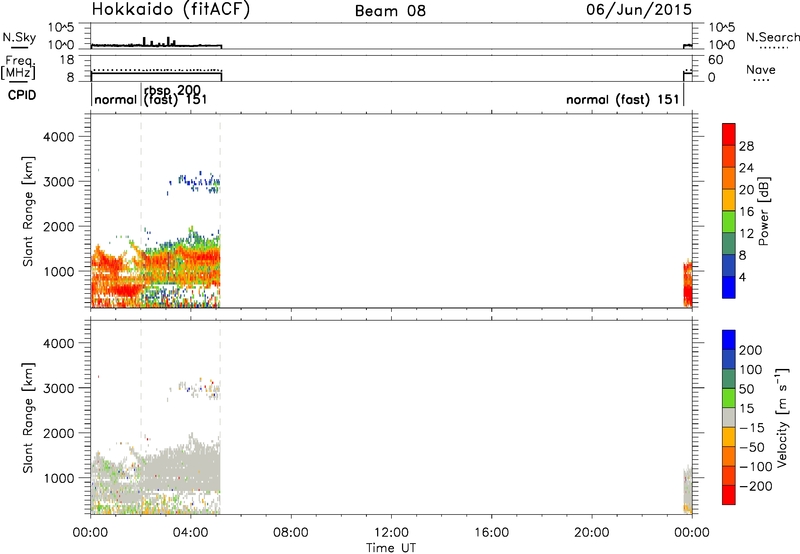Click the "100" tick on the Velocity colorbar
The width and height of the screenshot is (800, 554).
pyautogui.click(x=751, y=370)
